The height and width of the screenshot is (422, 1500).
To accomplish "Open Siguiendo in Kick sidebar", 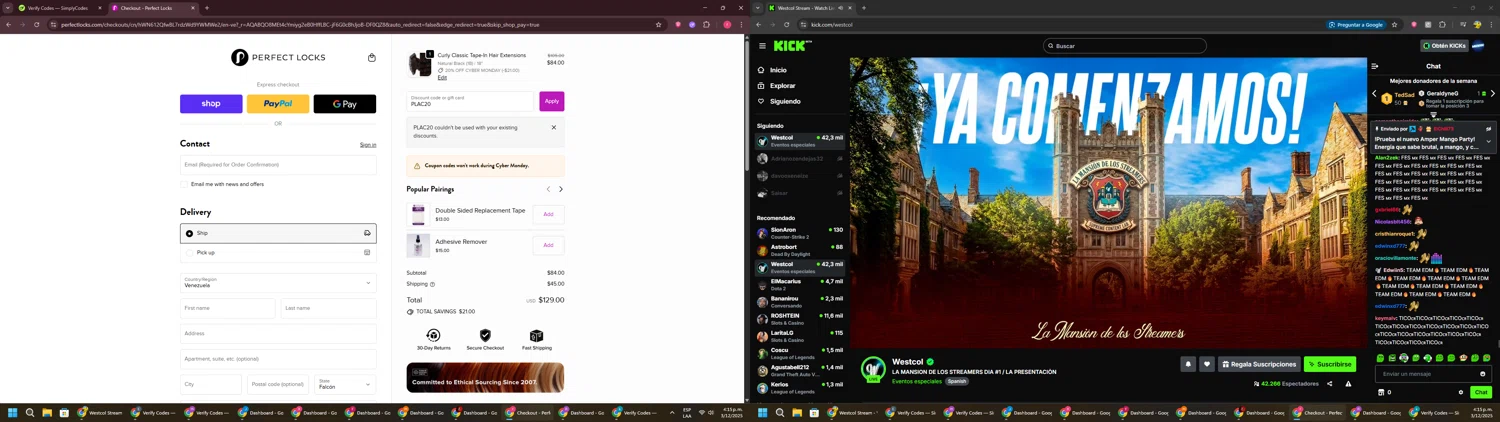I will click(x=778, y=101).
